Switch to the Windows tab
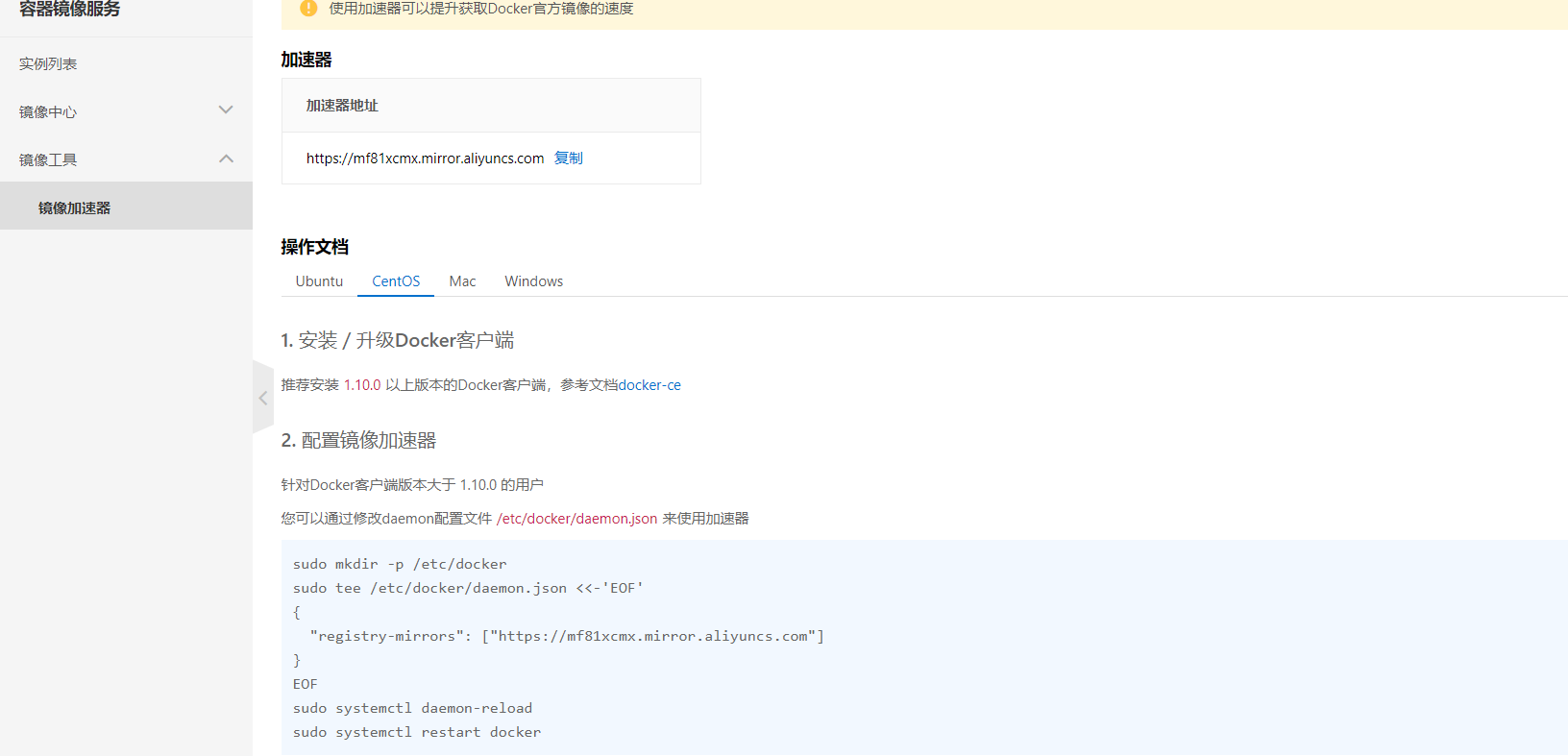 (x=534, y=281)
